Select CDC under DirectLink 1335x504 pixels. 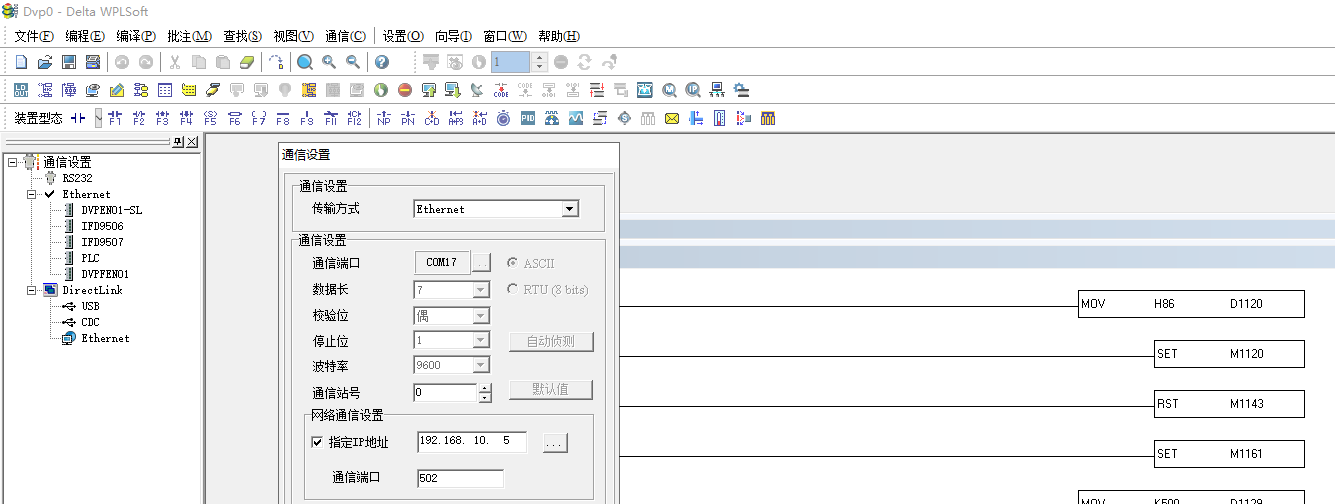[x=90, y=322]
